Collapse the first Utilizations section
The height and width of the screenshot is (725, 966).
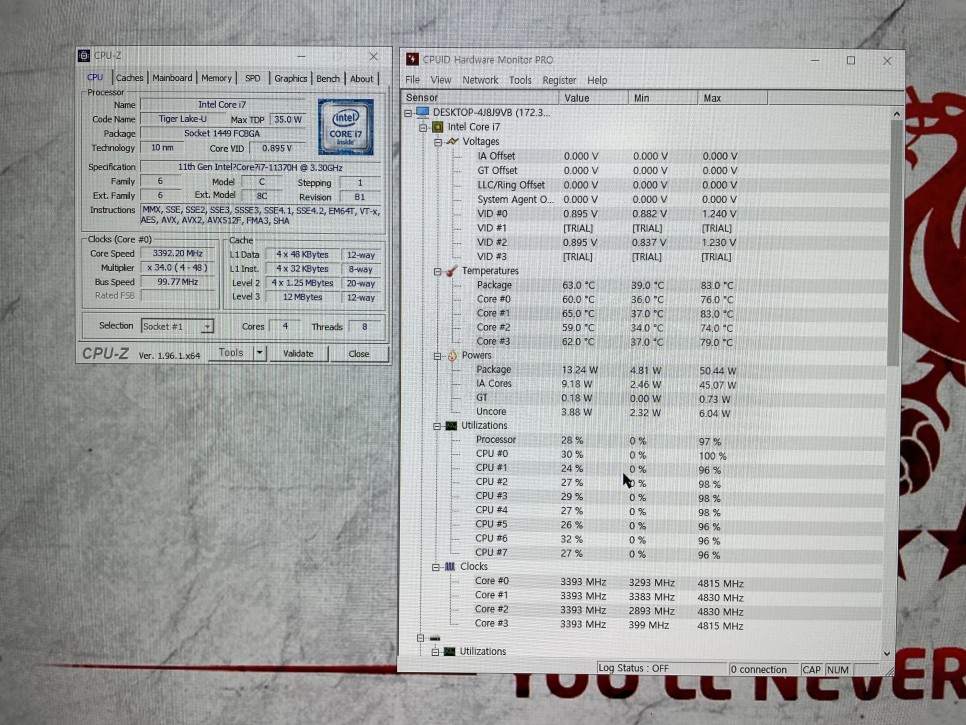coord(437,426)
